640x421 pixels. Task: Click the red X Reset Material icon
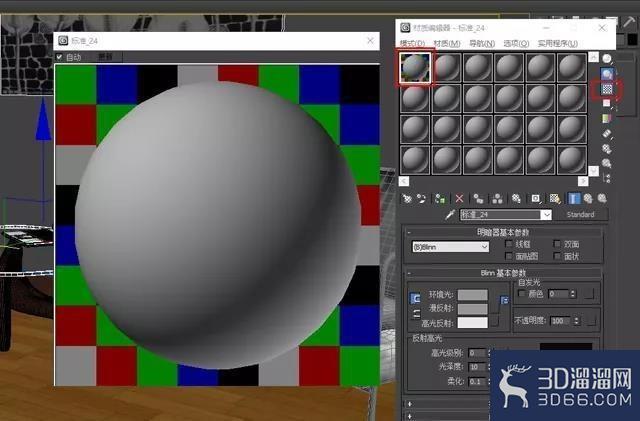(459, 198)
